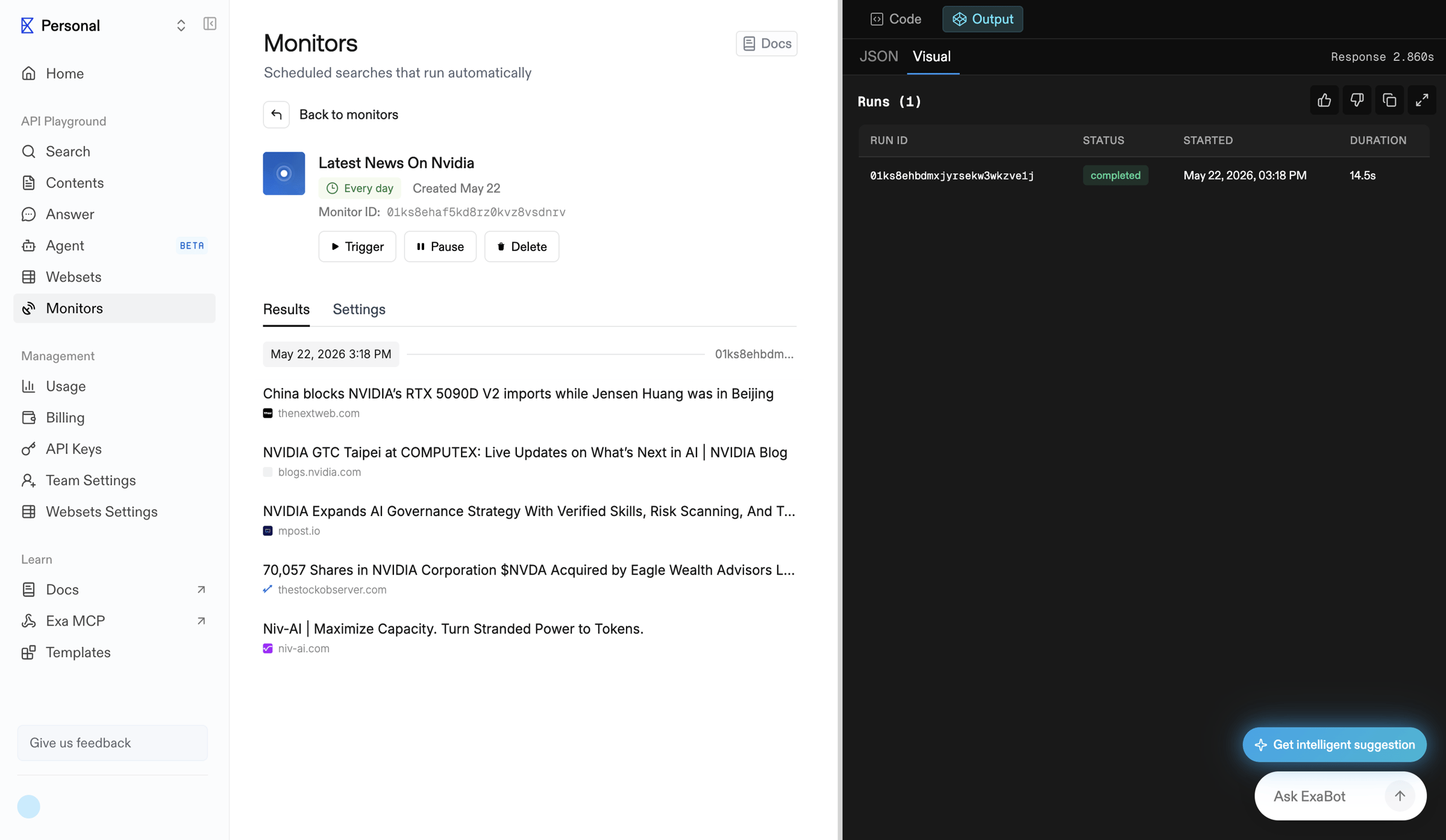The image size is (1446, 840).
Task: Click the Nvidia monitor thumbnail icon
Action: (284, 173)
